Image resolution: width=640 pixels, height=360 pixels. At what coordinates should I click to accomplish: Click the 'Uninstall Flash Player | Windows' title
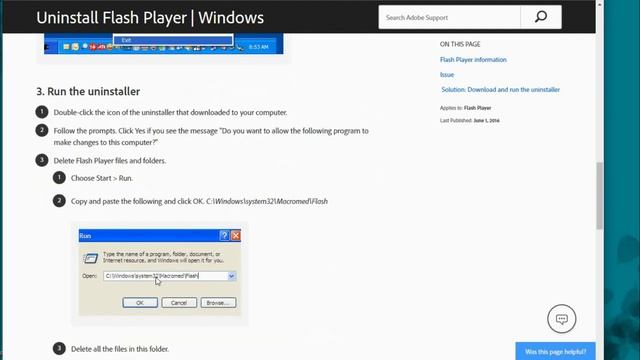(x=150, y=18)
